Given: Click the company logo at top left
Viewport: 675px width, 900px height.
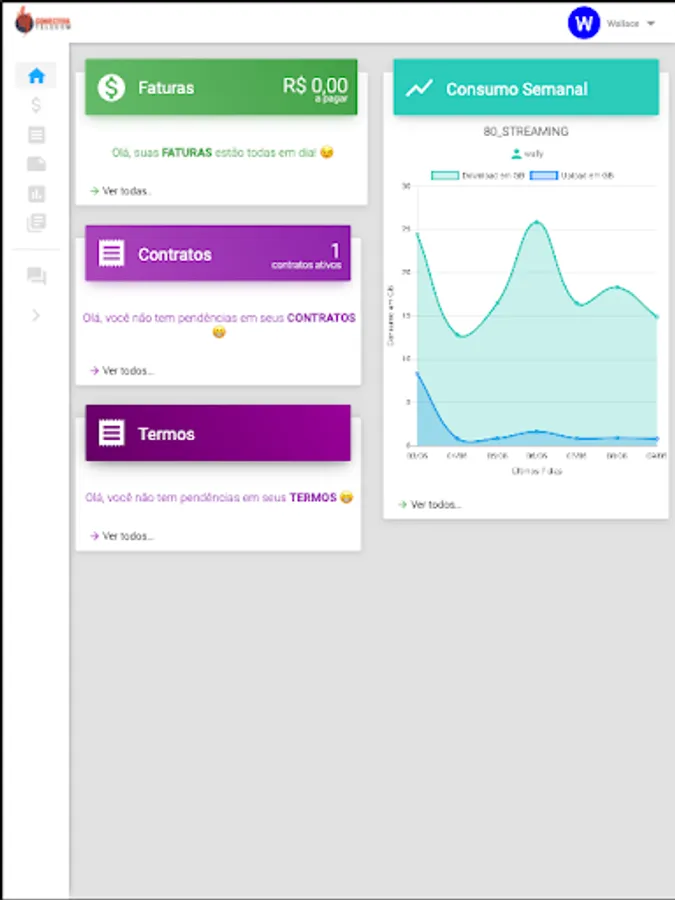Looking at the screenshot, I should (x=42, y=21).
